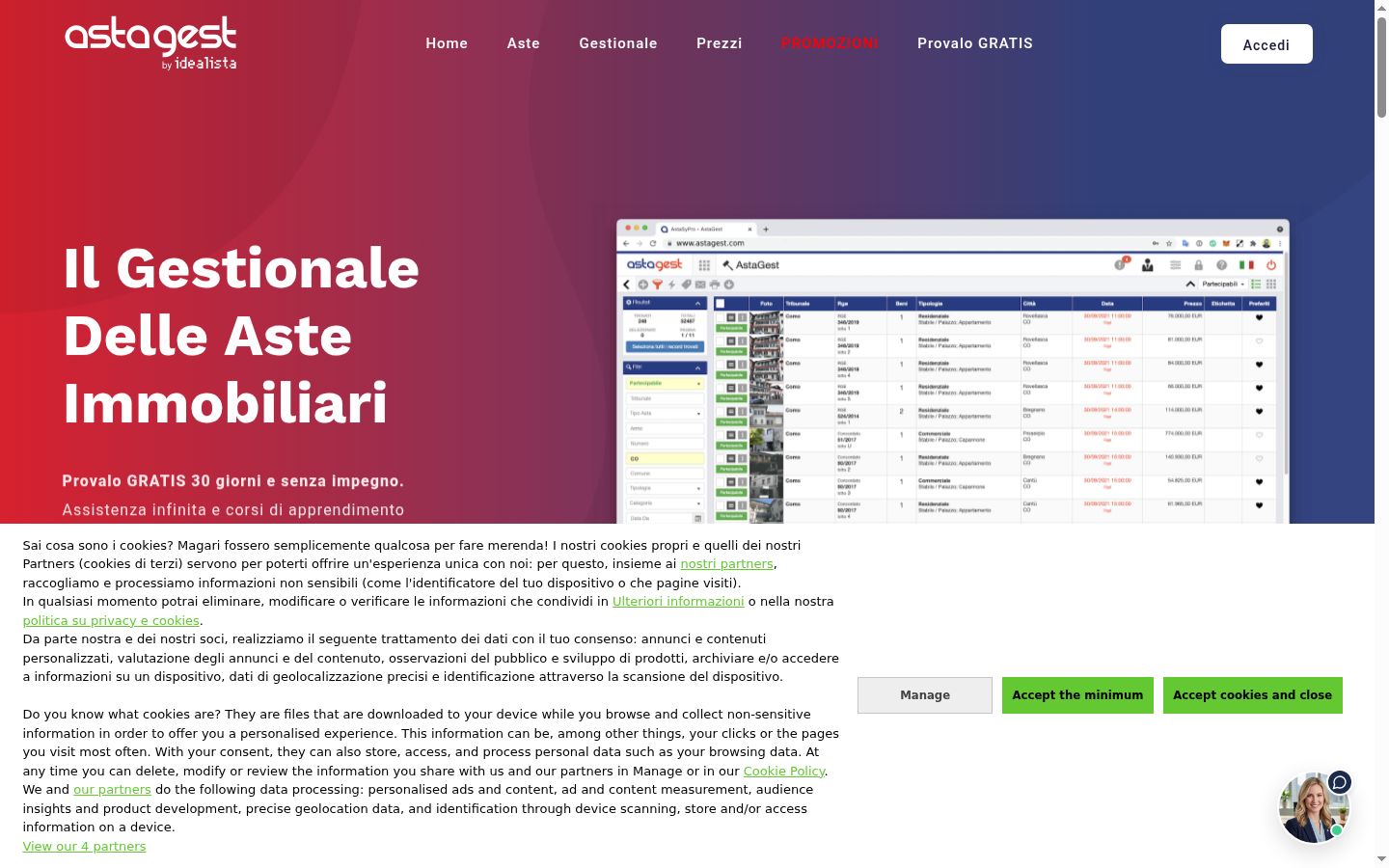Click 'Assistenza infinita e corsi di apprendimento' text
The height and width of the screenshot is (868, 1389).
click(233, 510)
